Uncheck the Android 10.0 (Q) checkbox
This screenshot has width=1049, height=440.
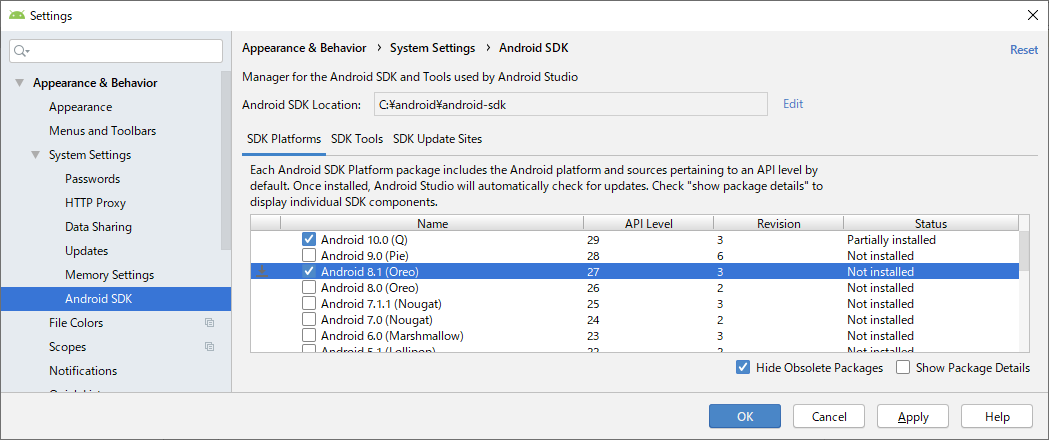click(309, 240)
